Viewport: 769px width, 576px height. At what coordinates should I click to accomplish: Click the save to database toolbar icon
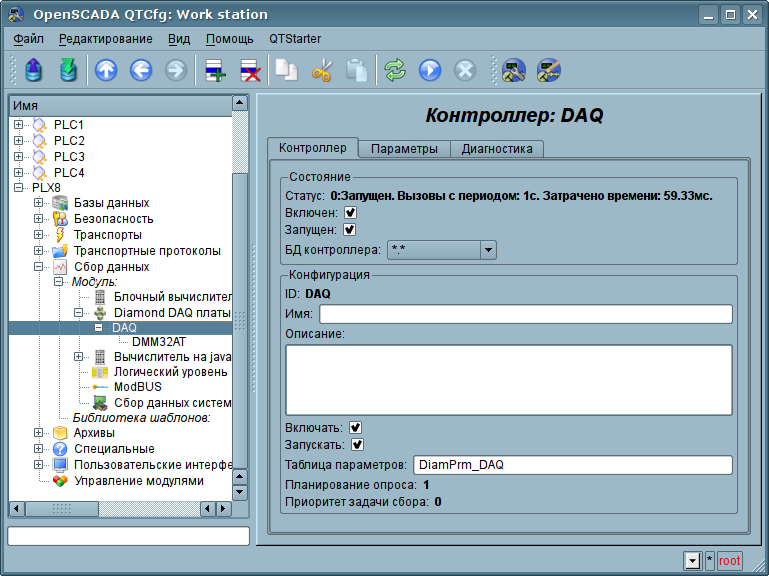[69, 70]
